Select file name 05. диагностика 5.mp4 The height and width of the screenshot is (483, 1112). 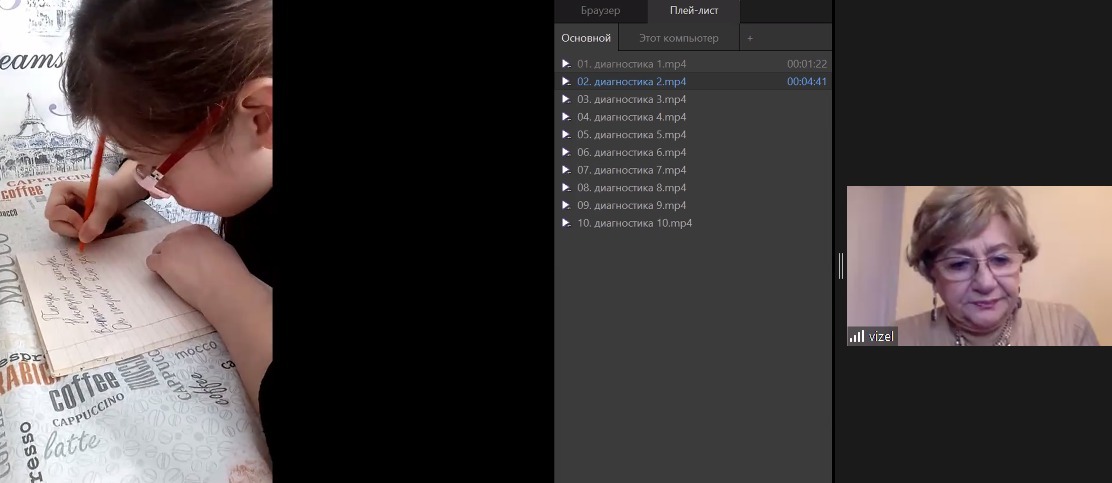click(x=631, y=135)
